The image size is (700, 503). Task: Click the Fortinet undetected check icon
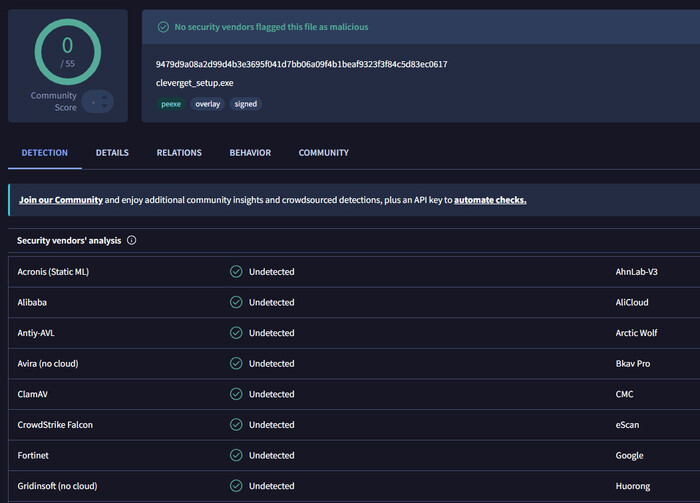(x=236, y=455)
